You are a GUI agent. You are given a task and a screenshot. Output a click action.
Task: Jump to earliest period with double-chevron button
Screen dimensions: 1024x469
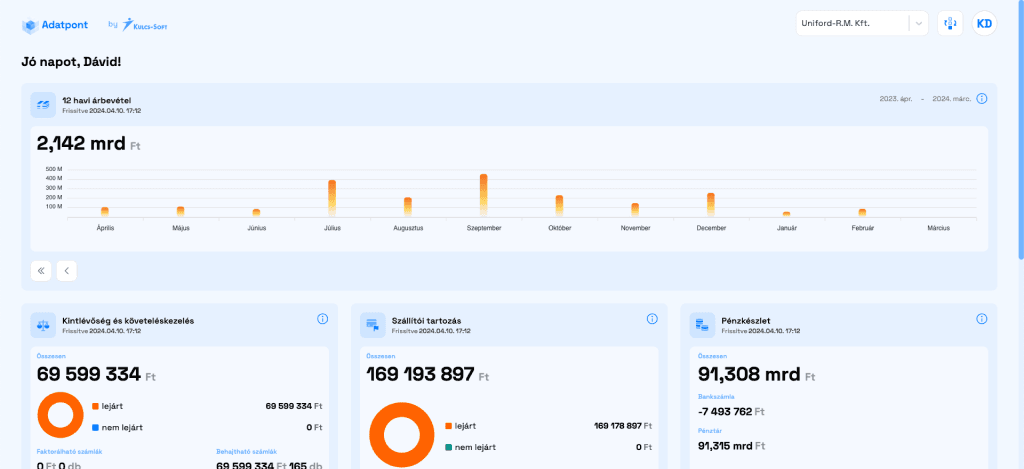[41, 270]
